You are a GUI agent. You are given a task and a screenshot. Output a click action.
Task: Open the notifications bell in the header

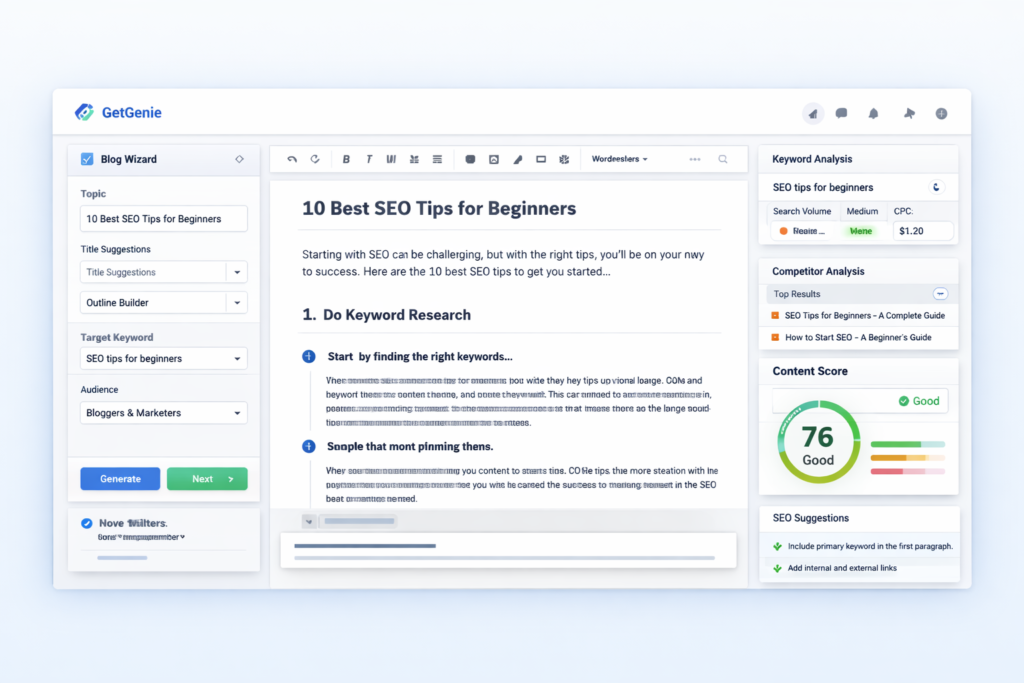click(872, 113)
